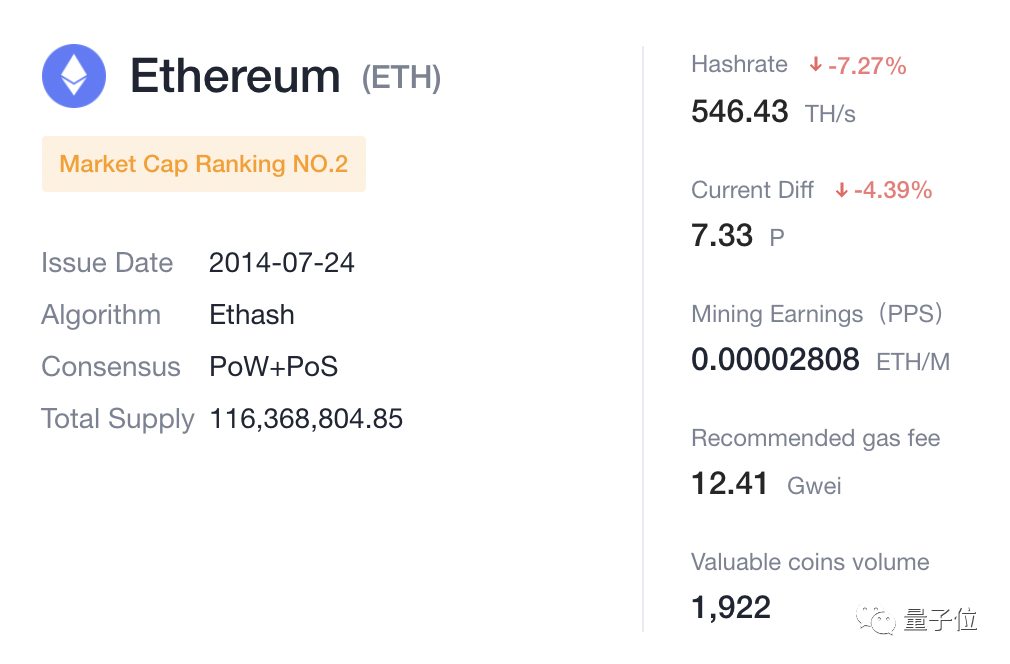Select the Ethash algorithm value

click(252, 315)
